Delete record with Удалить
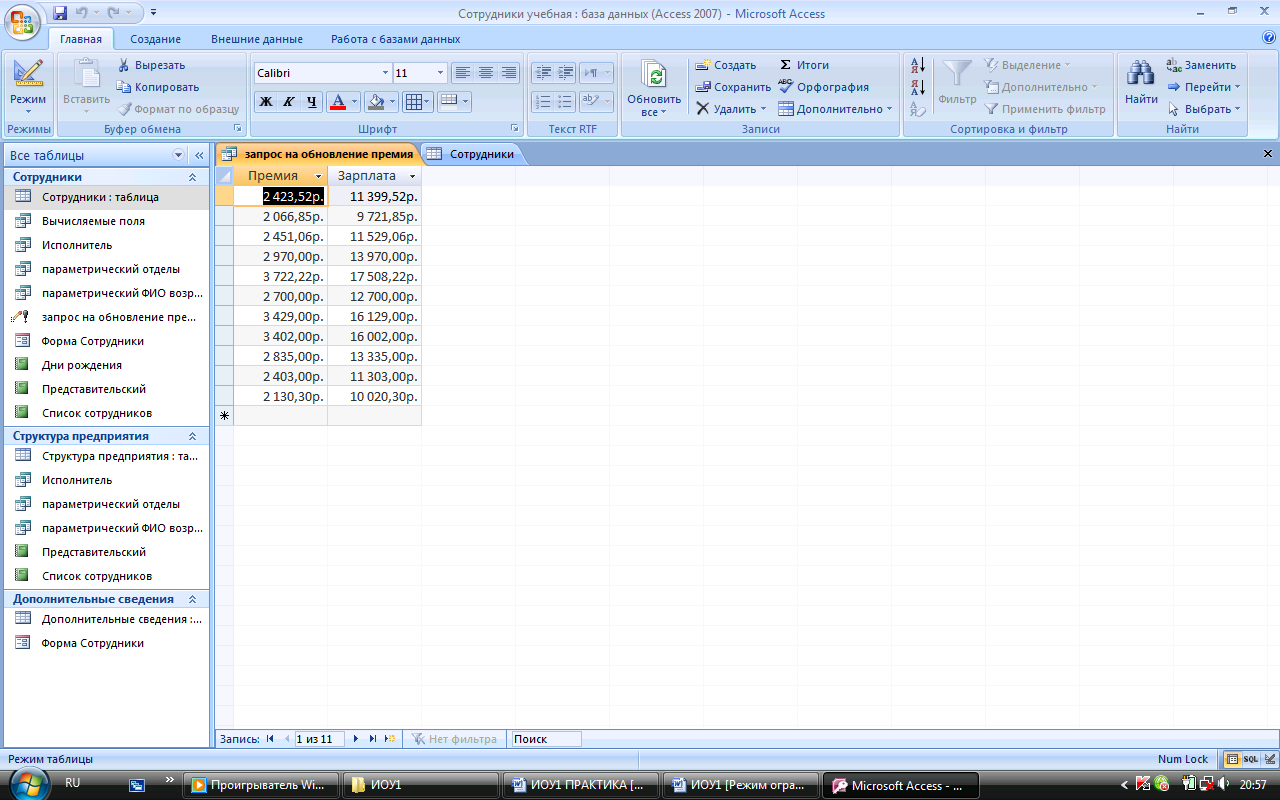The height and width of the screenshot is (800, 1280). (x=731, y=109)
